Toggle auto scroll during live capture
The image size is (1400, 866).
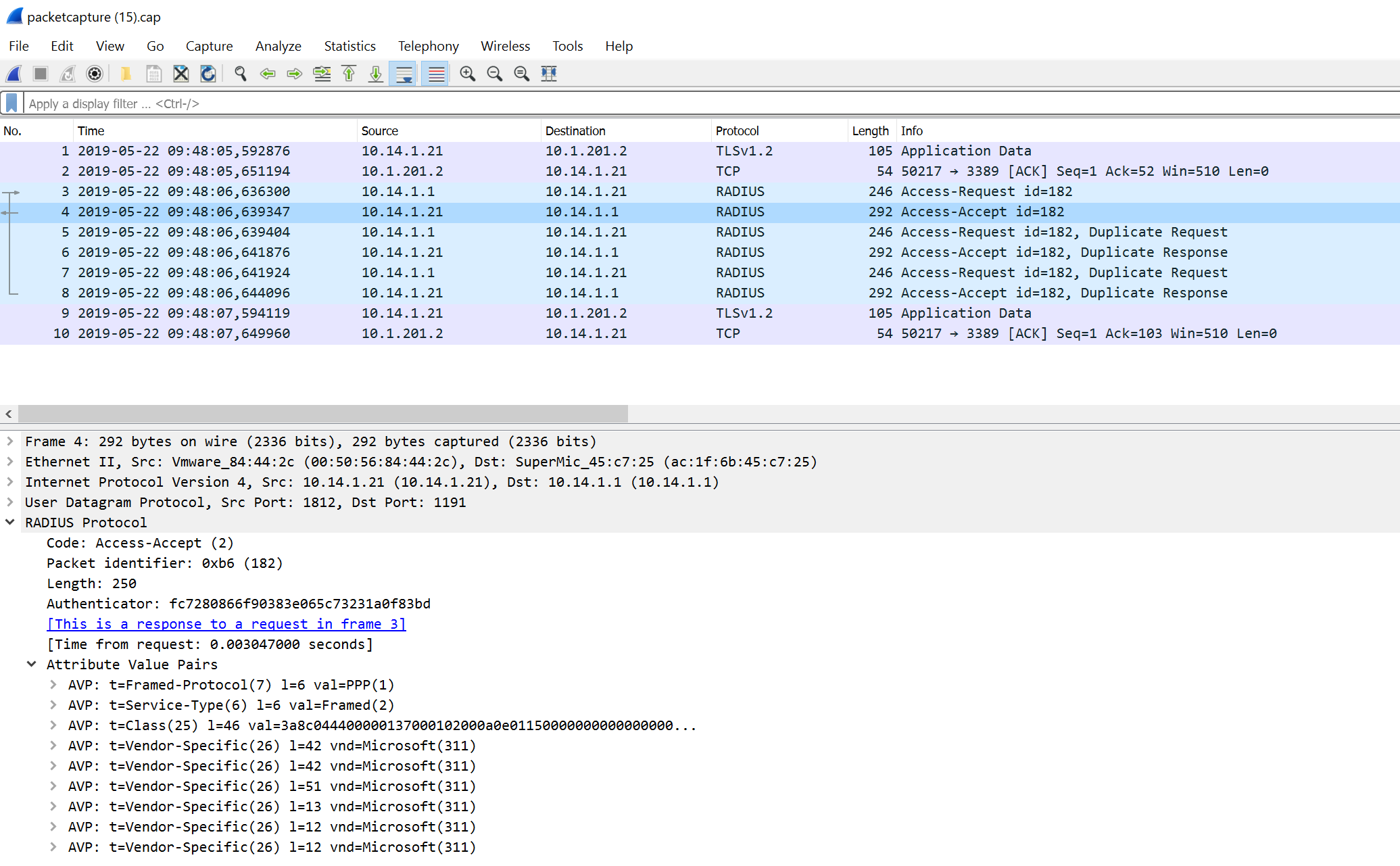[x=404, y=74]
